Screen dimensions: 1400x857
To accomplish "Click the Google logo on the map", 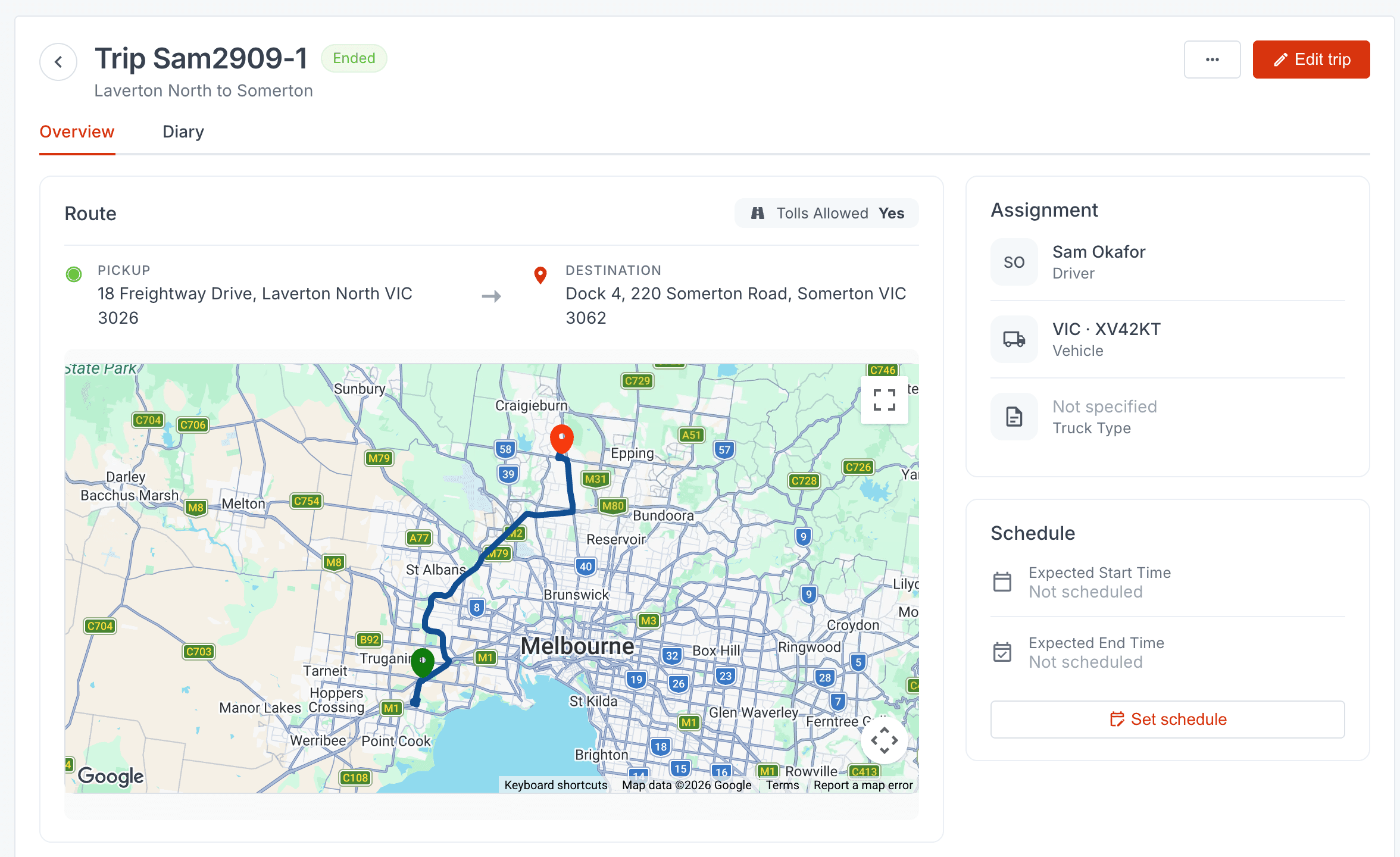I will coord(111,775).
